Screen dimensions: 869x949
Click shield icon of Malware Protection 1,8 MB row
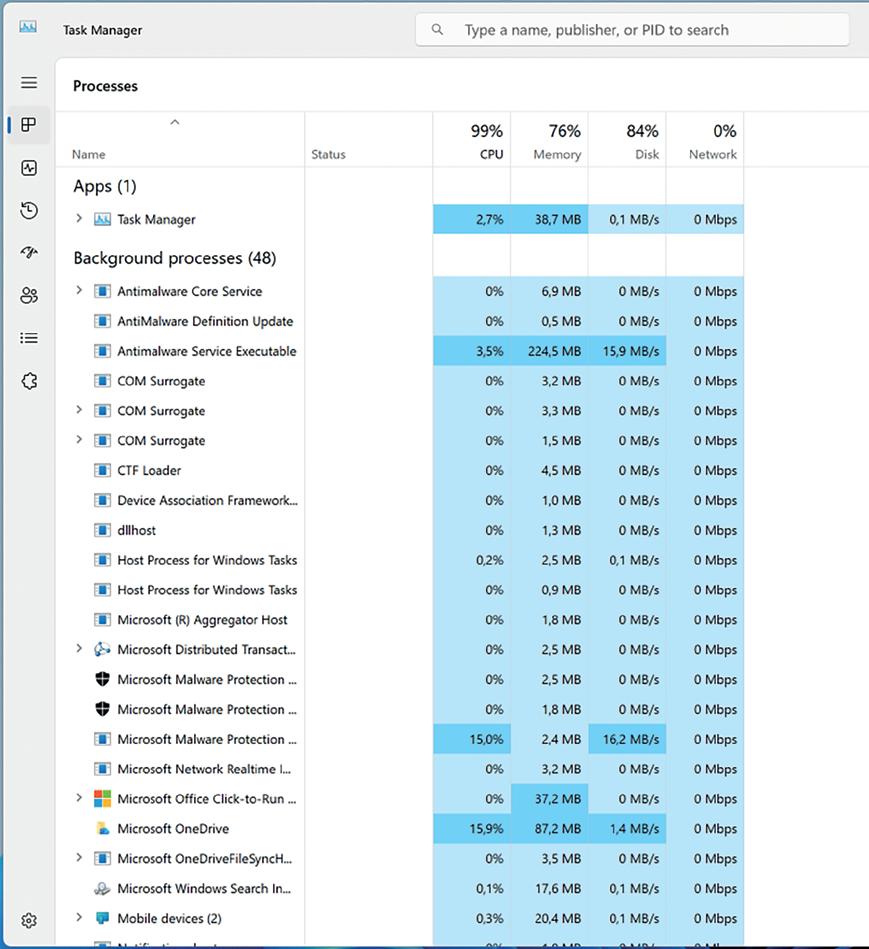pyautogui.click(x=102, y=709)
